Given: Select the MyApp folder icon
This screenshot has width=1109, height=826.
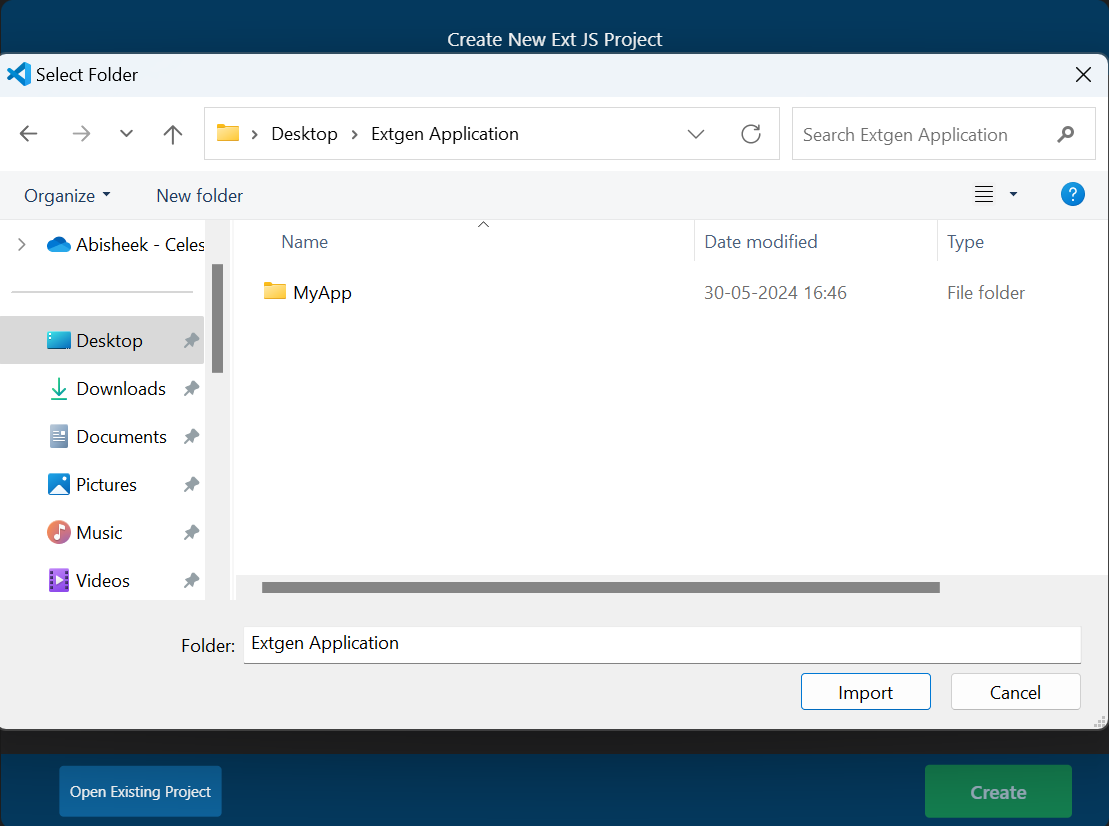Looking at the screenshot, I should 275,292.
